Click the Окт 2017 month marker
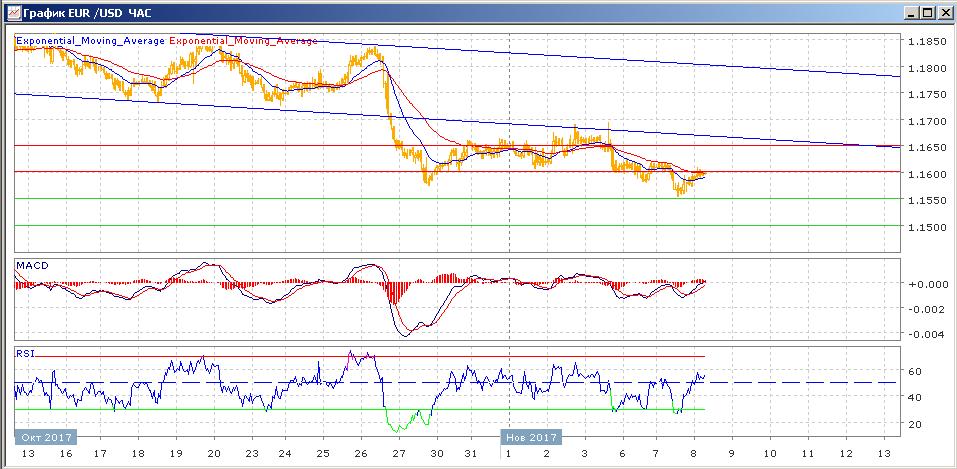Image resolution: width=957 pixels, height=469 pixels. click(x=45, y=437)
